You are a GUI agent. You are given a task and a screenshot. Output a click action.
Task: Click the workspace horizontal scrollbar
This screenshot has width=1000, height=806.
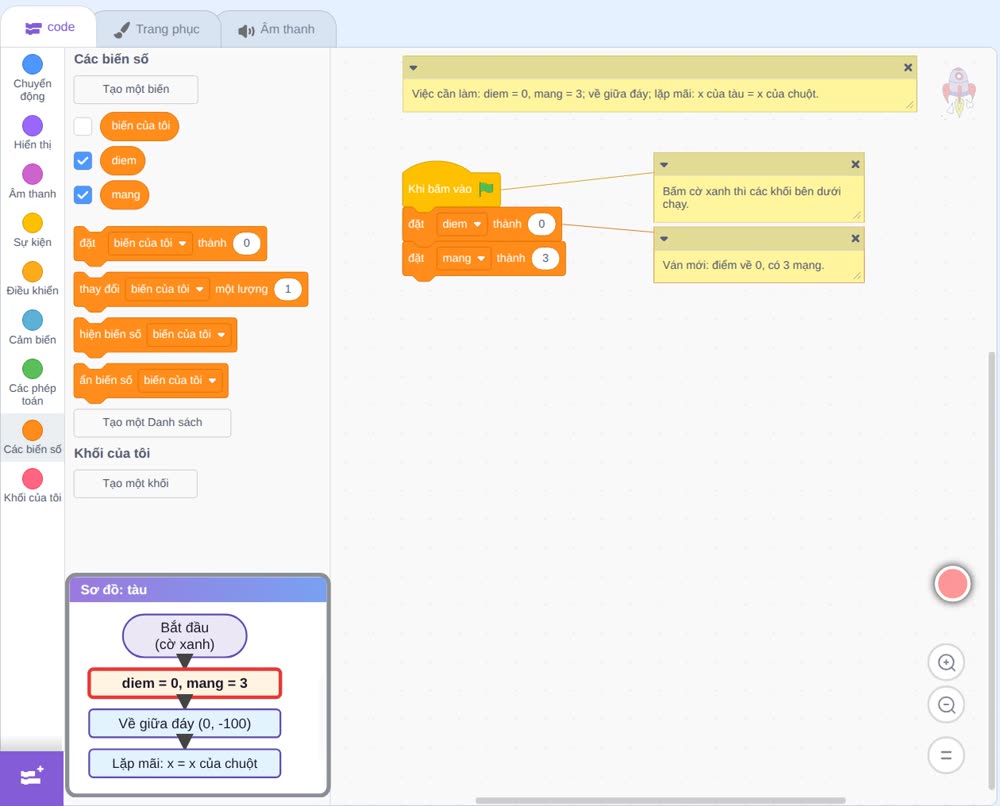pyautogui.click(x=661, y=800)
